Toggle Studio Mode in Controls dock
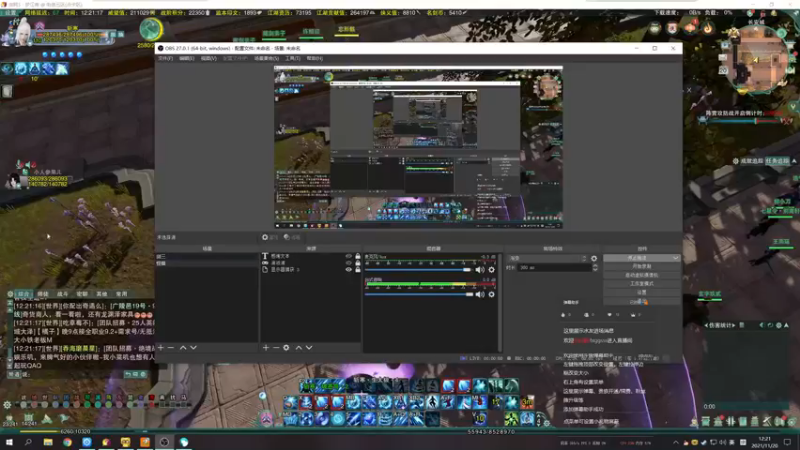Screen dimensions: 800x450 641,284
